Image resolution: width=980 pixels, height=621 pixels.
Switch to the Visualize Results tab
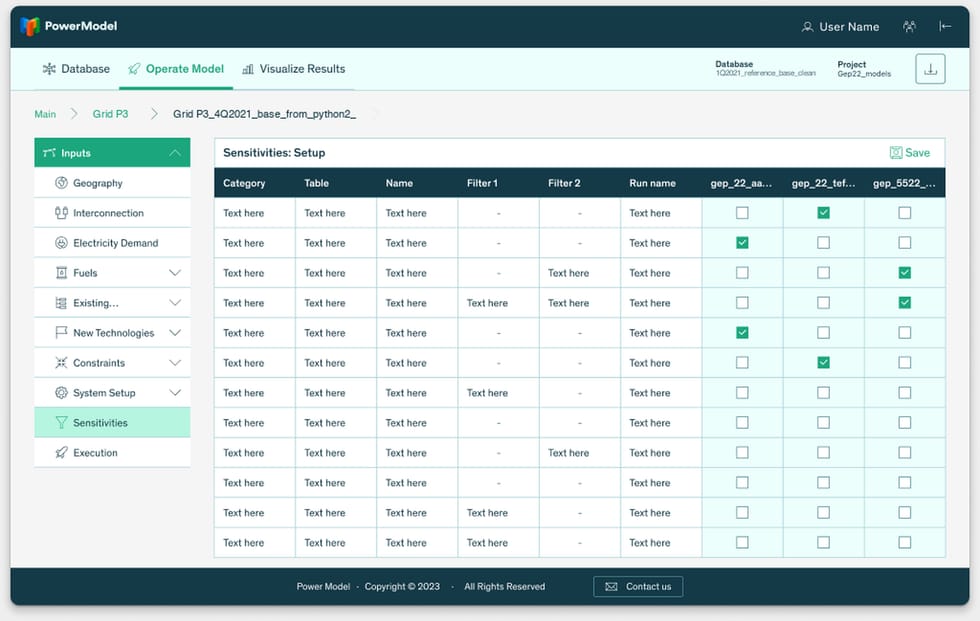pyautogui.click(x=294, y=69)
